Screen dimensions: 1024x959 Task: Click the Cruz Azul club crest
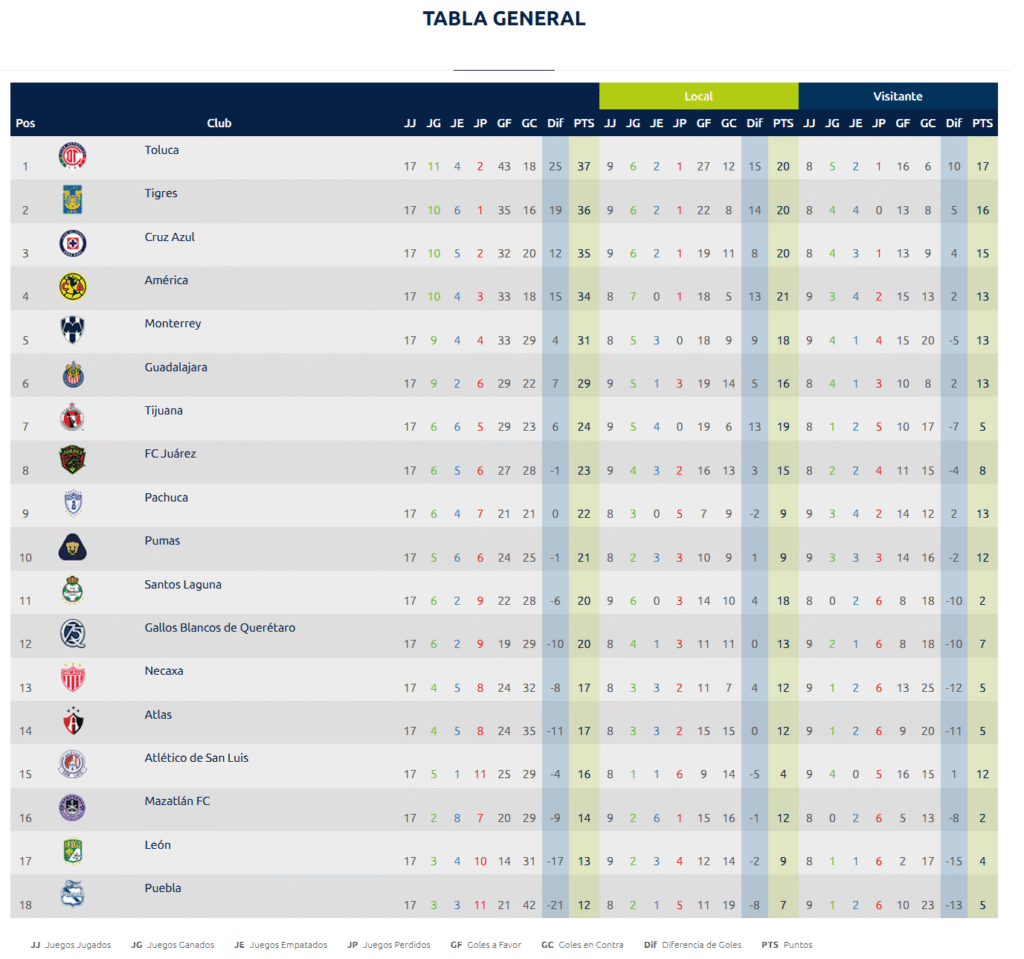73,243
